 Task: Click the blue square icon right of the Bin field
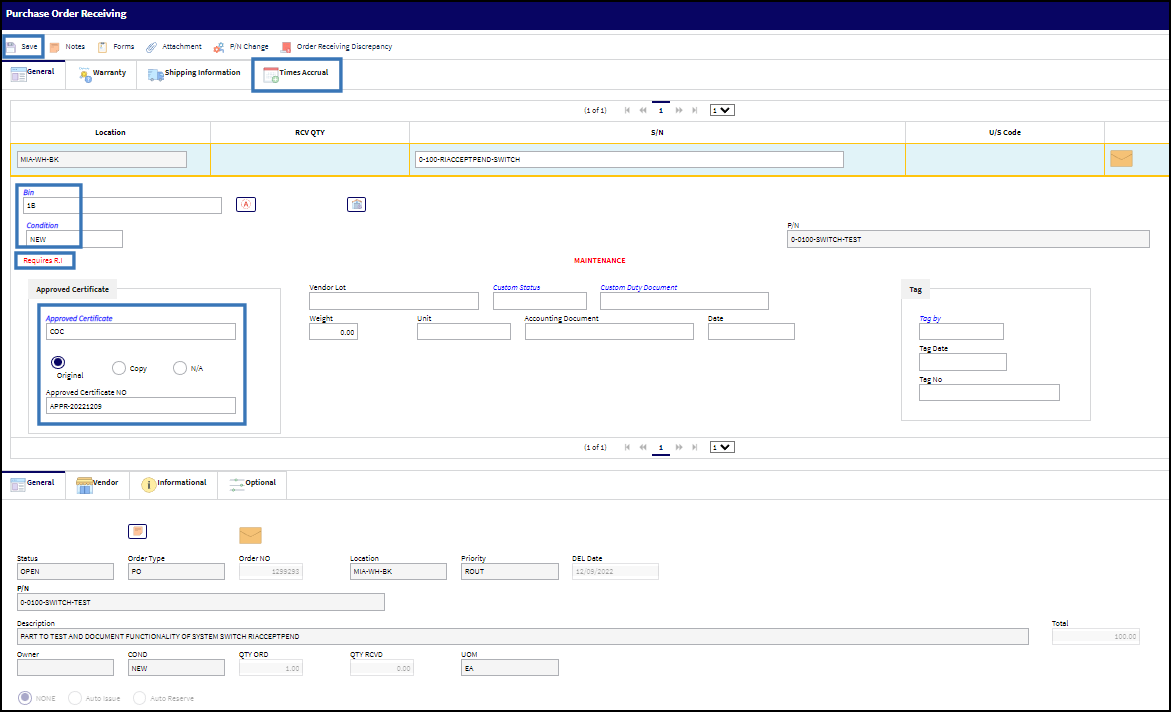coord(356,204)
